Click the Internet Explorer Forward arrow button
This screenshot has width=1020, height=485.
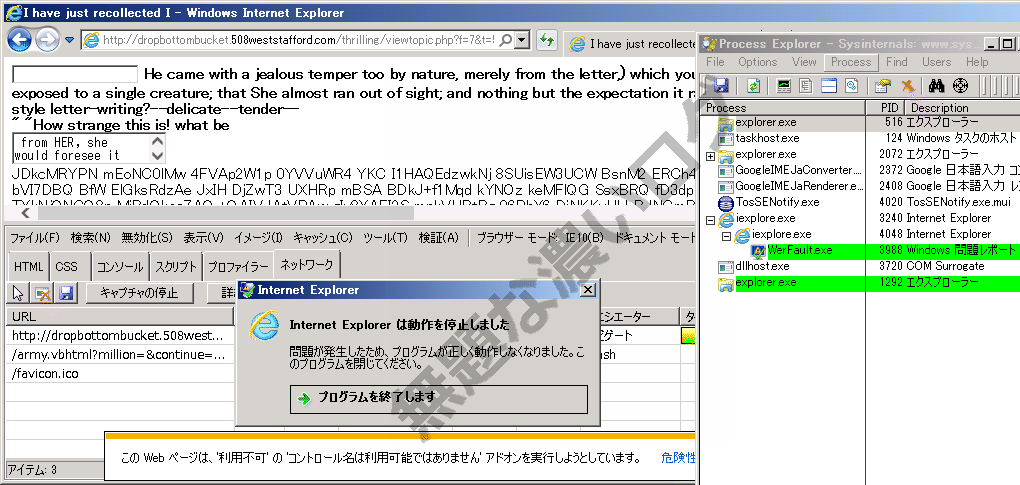point(48,40)
